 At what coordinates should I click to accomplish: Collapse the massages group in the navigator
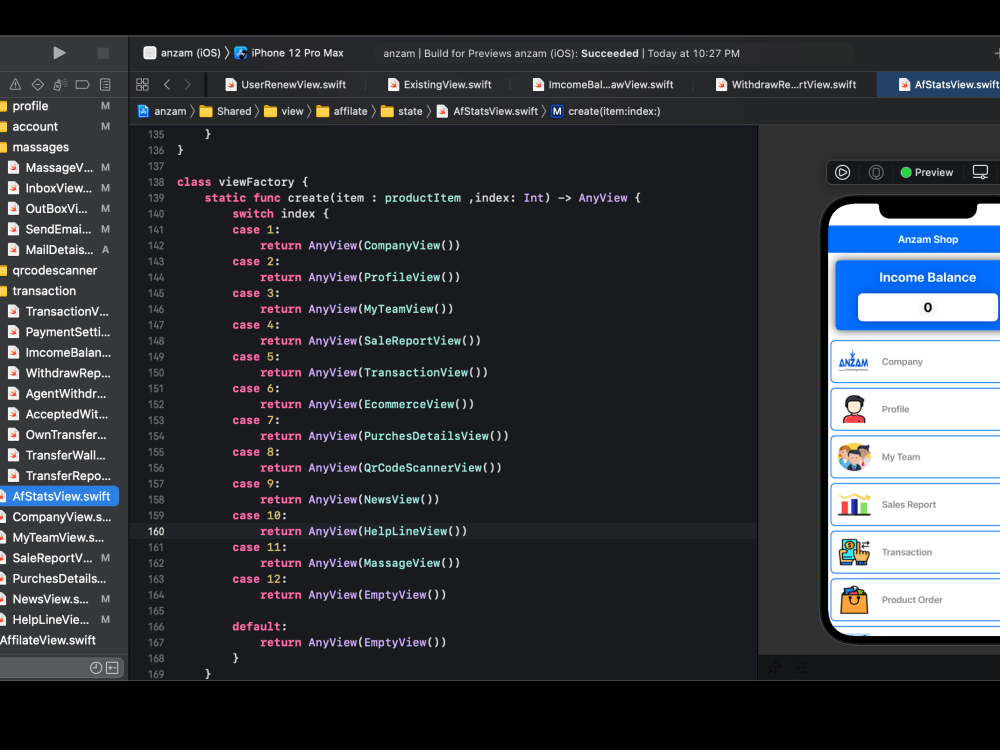pyautogui.click(x=42, y=147)
